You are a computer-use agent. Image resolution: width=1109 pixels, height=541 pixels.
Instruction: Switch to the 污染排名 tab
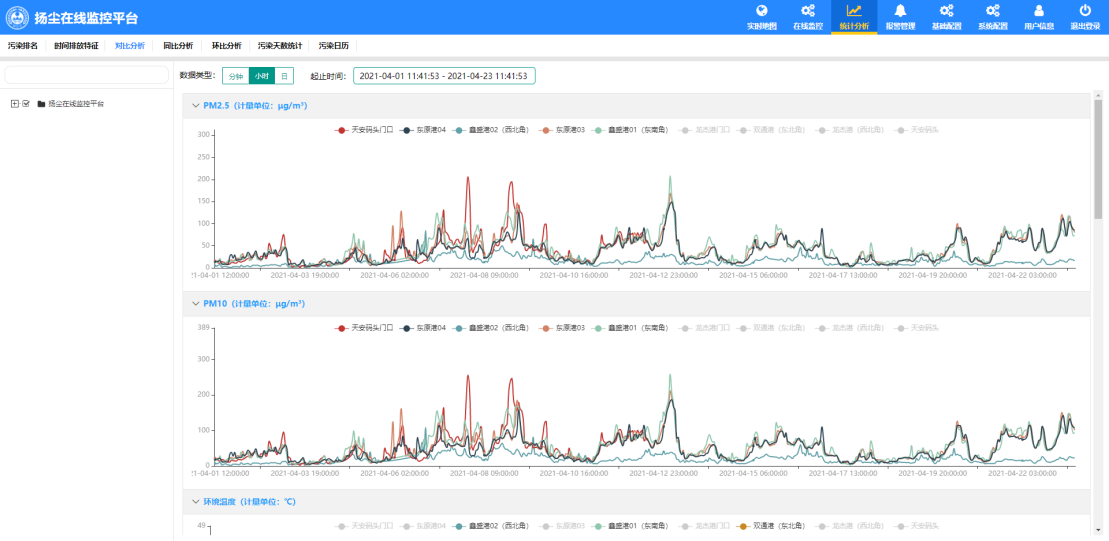click(23, 46)
